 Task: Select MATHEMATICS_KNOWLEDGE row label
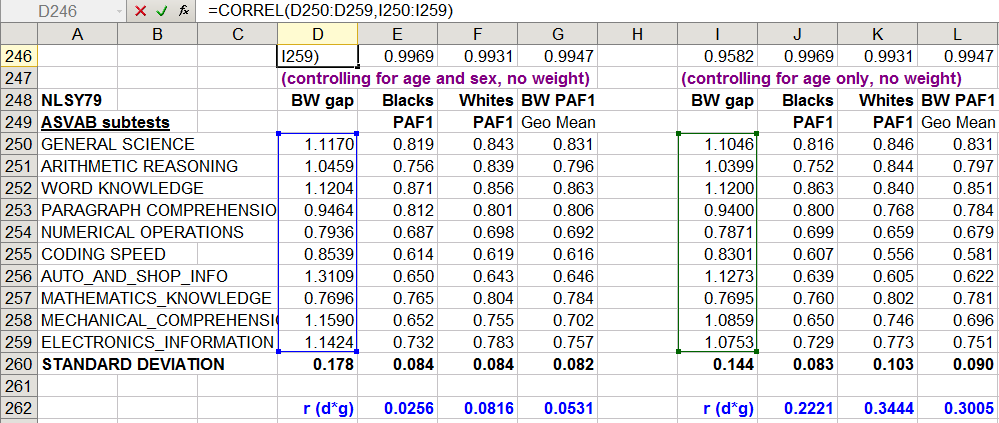157,298
